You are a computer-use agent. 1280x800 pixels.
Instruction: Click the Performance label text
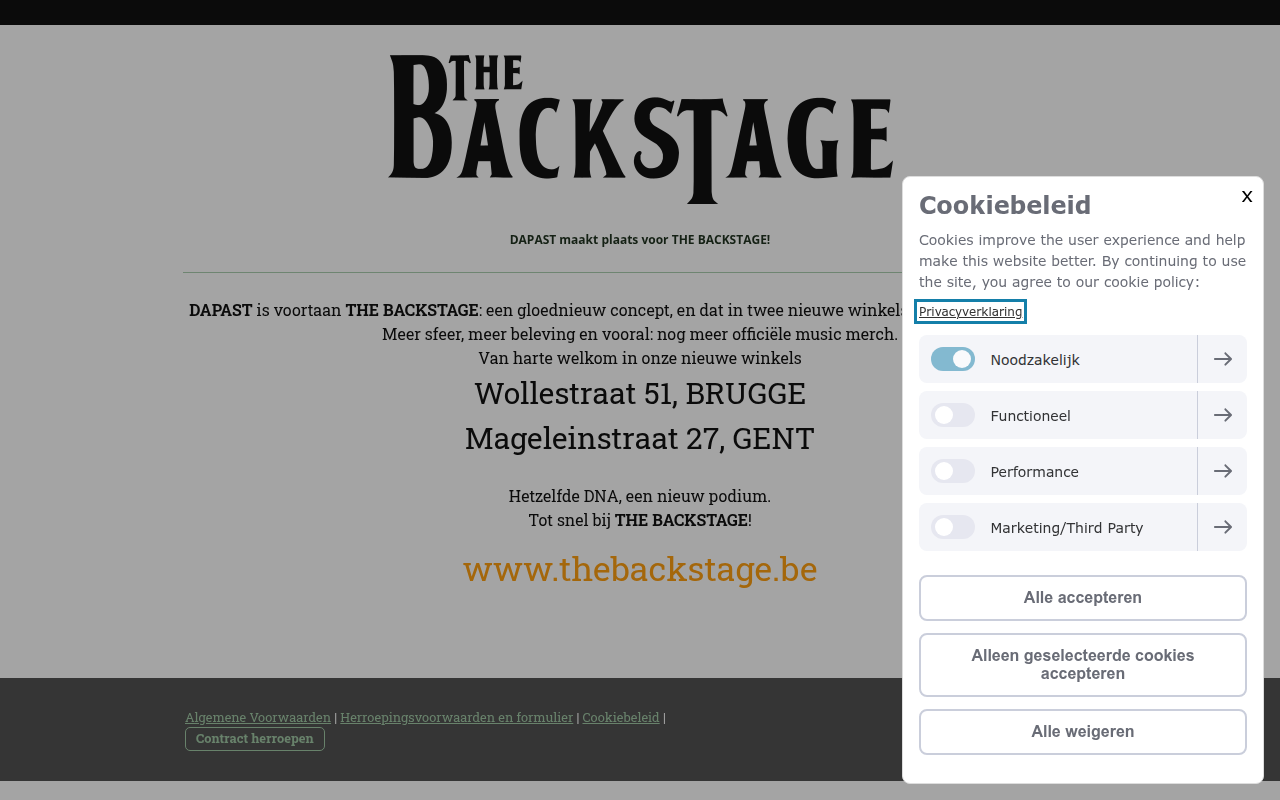coord(1034,472)
